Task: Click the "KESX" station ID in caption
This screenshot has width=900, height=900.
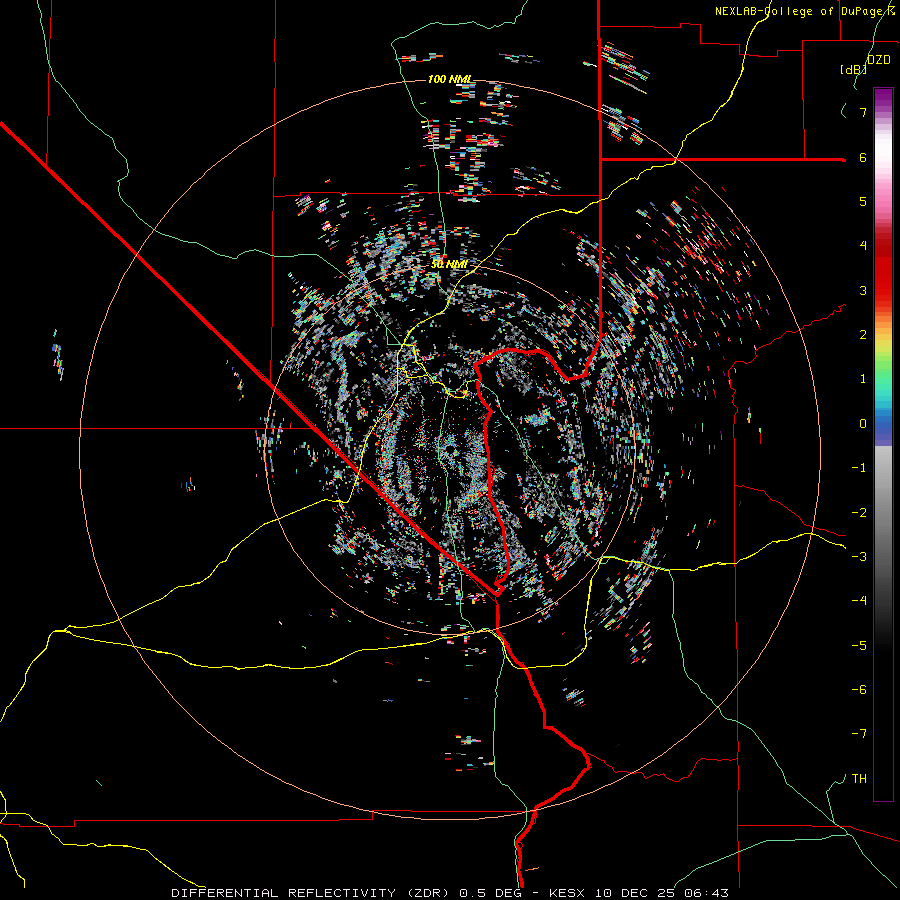Action: [x=567, y=893]
